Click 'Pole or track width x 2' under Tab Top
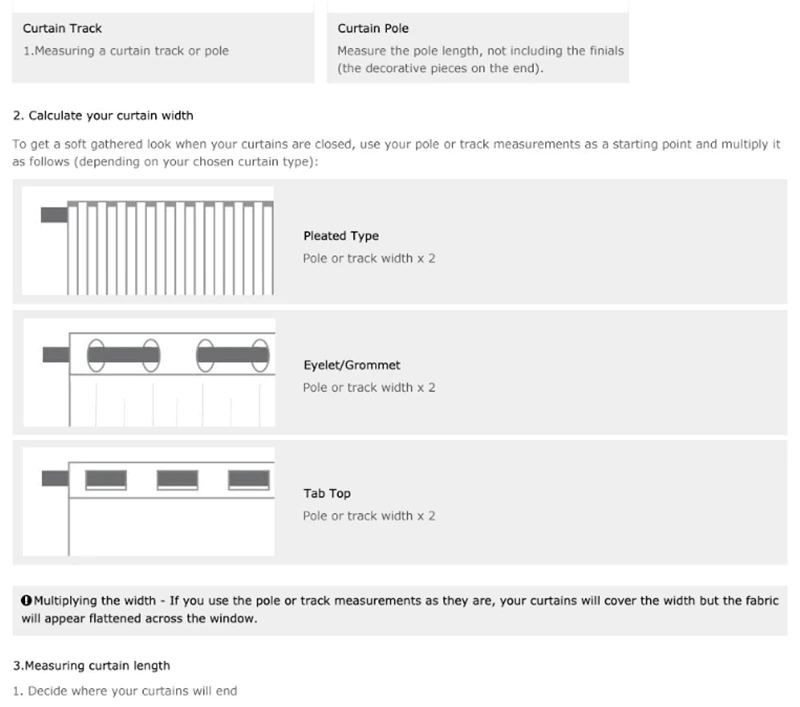Screen dimensions: 800x707 [x=369, y=516]
